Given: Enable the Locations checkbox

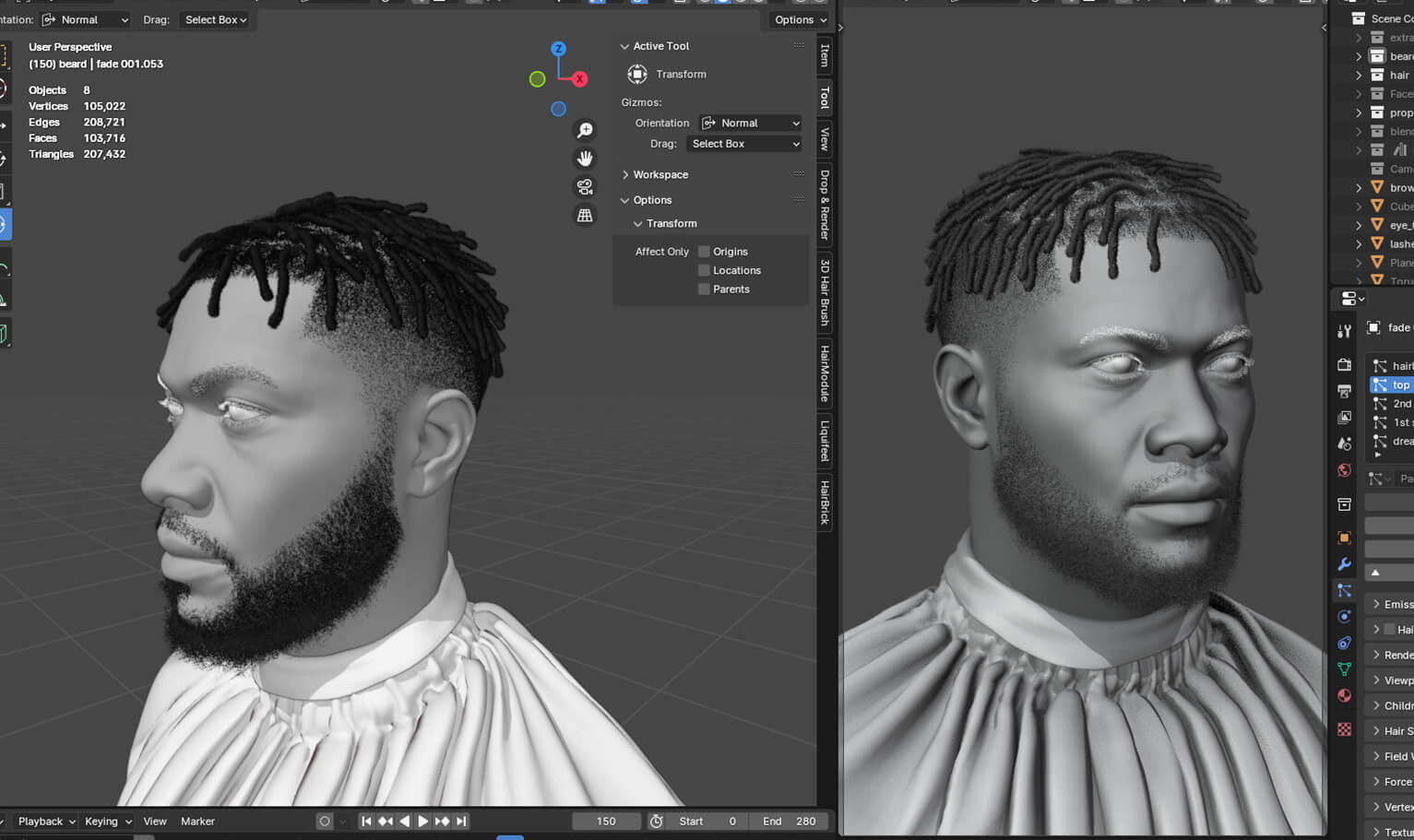Looking at the screenshot, I should pyautogui.click(x=704, y=270).
